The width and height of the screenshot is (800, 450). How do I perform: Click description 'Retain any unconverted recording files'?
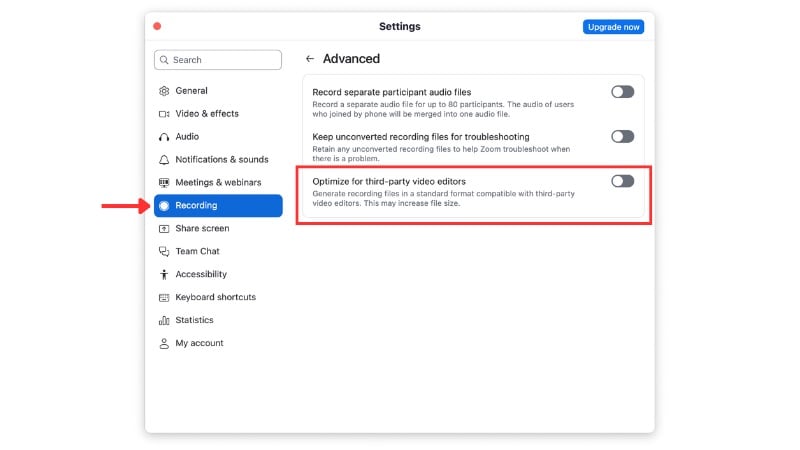point(441,154)
